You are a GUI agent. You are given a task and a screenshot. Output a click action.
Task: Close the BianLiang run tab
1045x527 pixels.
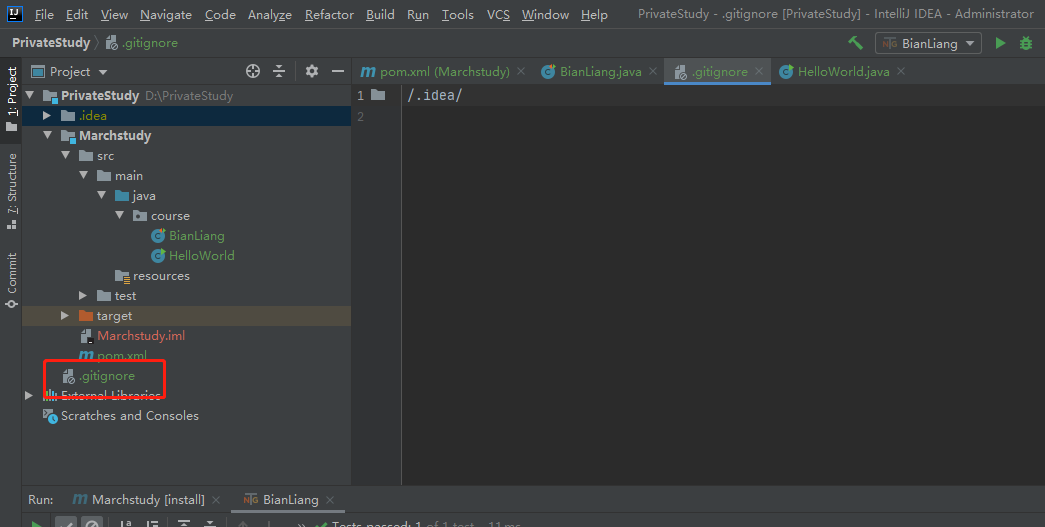[330, 500]
